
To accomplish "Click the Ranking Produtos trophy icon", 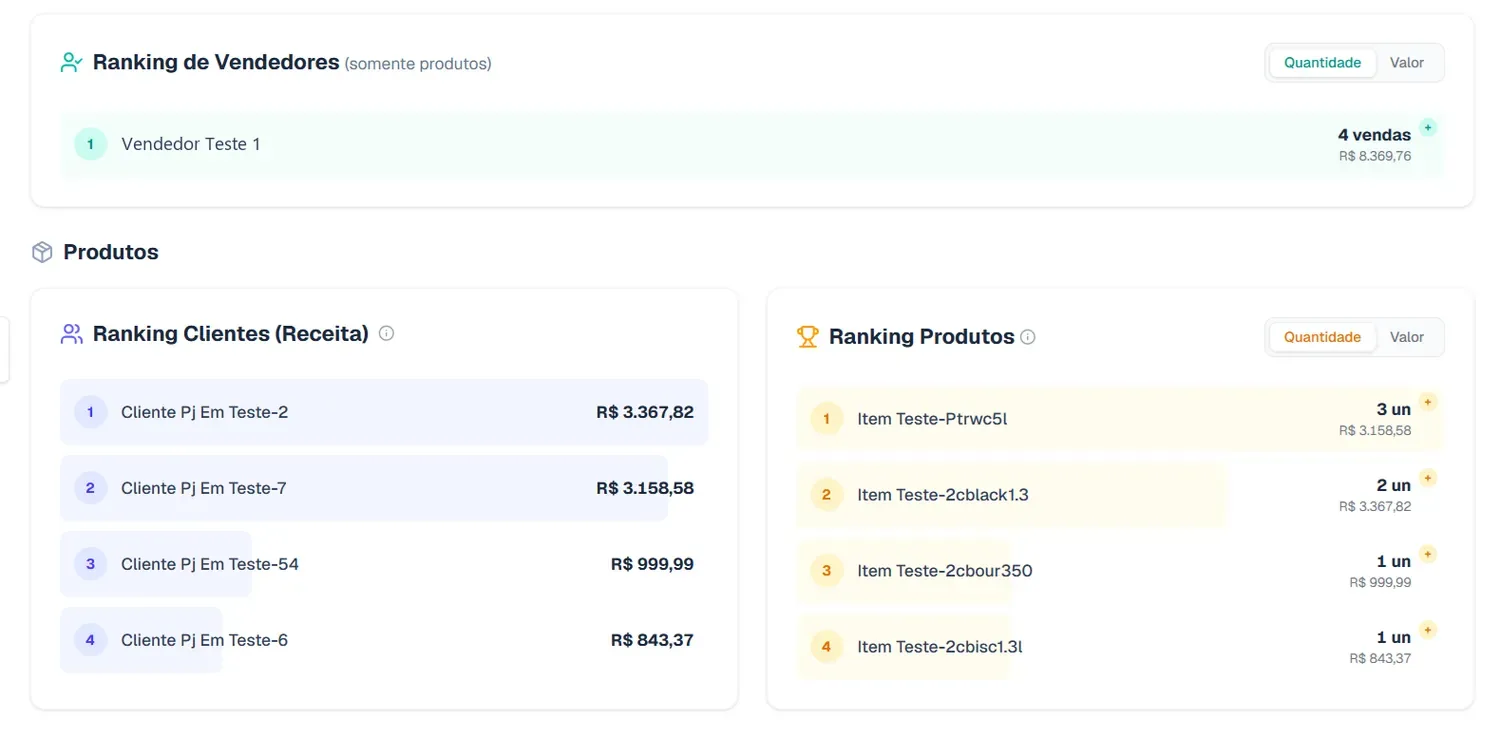I will point(807,337).
